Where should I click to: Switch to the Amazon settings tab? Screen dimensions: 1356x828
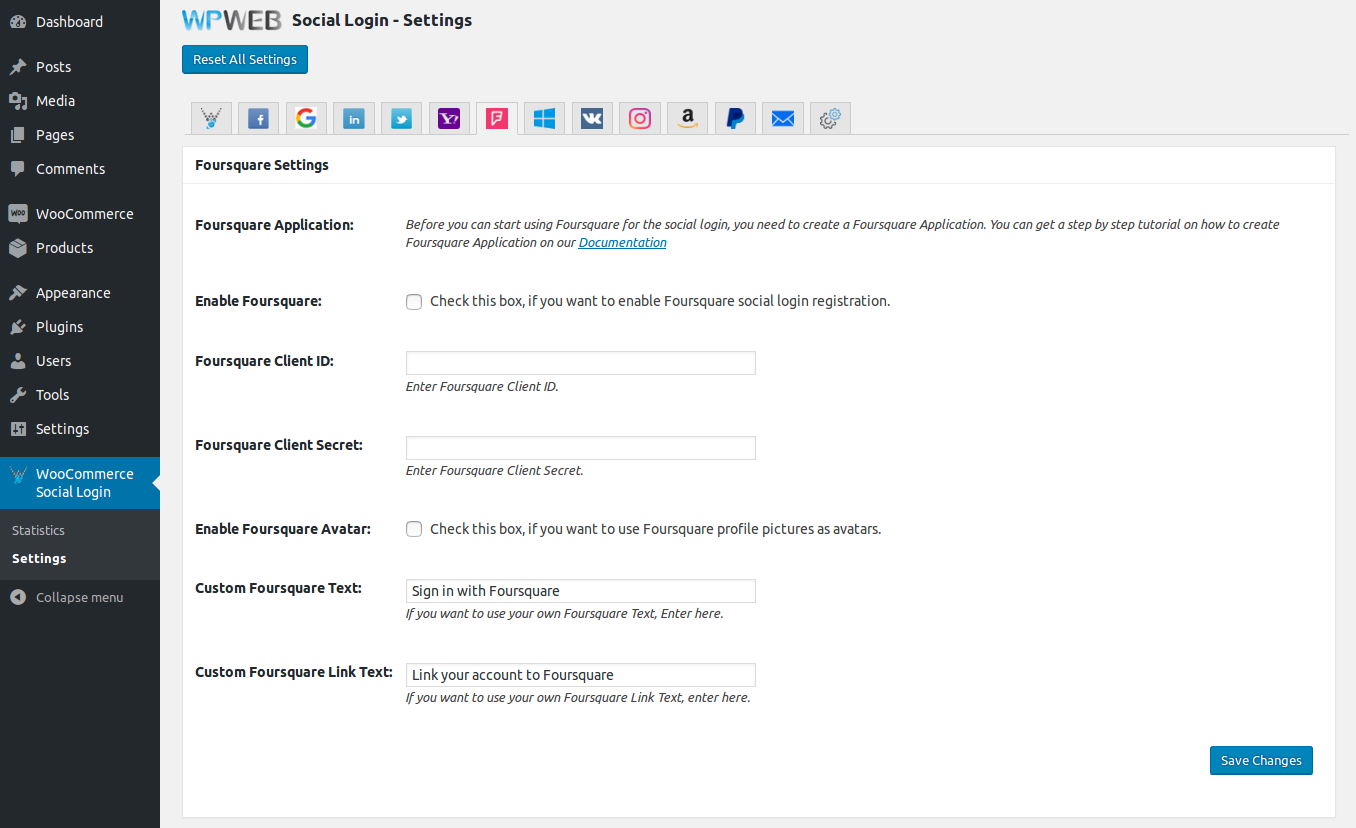[x=687, y=119]
